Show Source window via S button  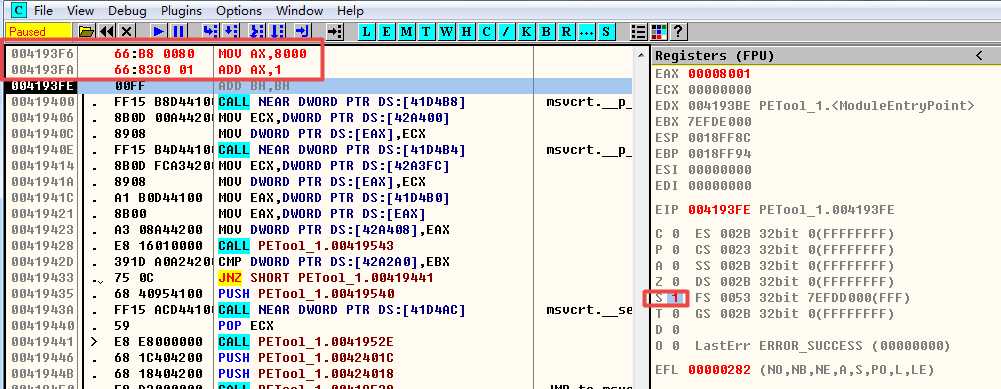[606, 31]
